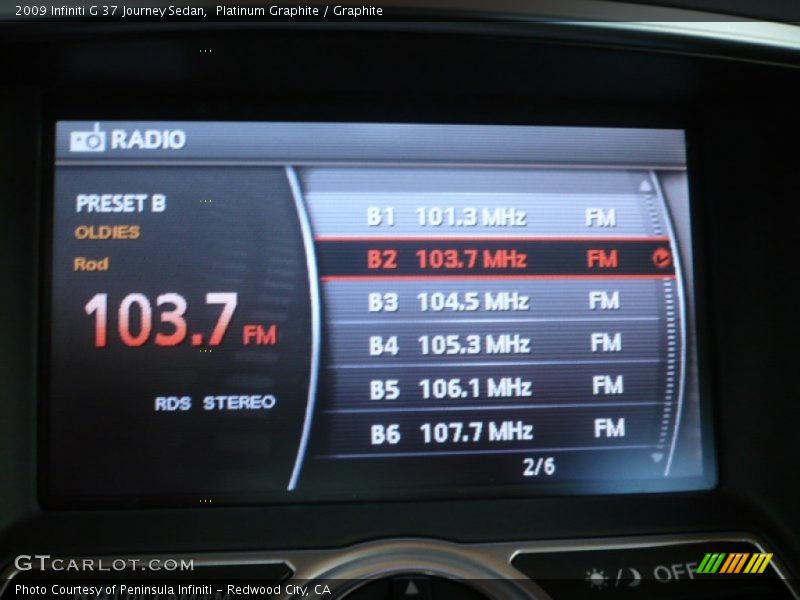Click the FM label on the B1 preset row
The height and width of the screenshot is (600, 800).
point(602,214)
